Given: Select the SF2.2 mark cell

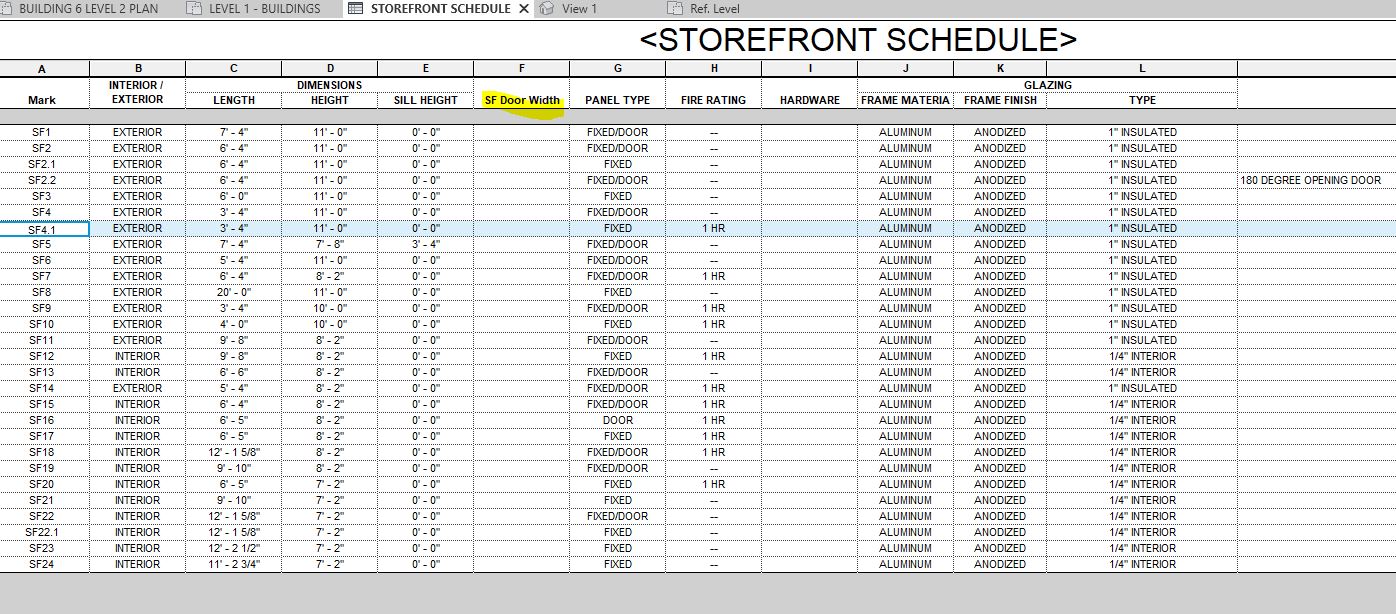Looking at the screenshot, I should click(42, 180).
